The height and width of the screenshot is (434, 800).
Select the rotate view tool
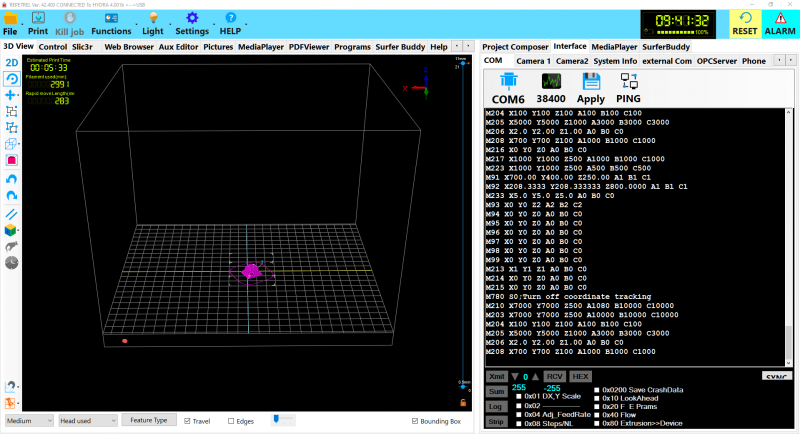click(11, 79)
